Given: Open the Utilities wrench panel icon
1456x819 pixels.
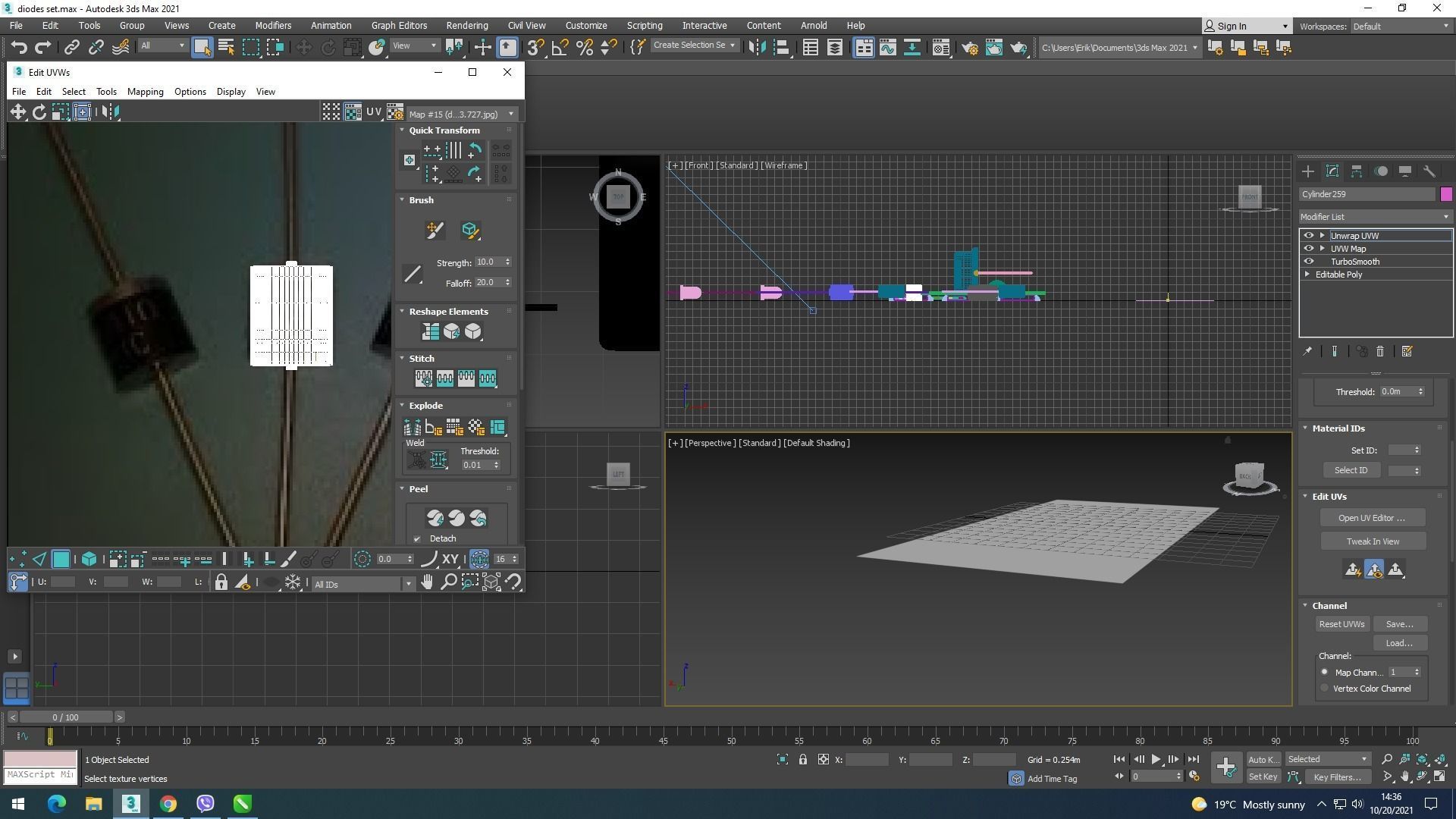Looking at the screenshot, I should (x=1429, y=171).
